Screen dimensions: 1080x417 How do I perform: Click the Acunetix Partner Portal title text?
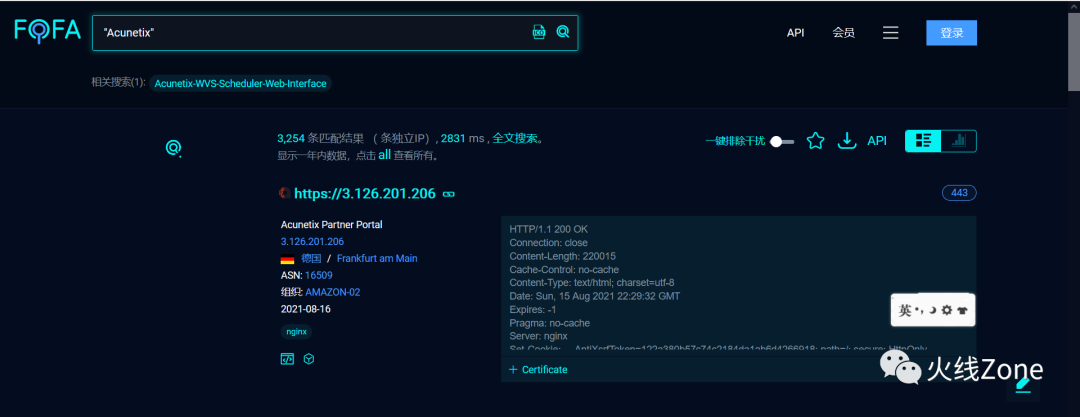coord(331,225)
